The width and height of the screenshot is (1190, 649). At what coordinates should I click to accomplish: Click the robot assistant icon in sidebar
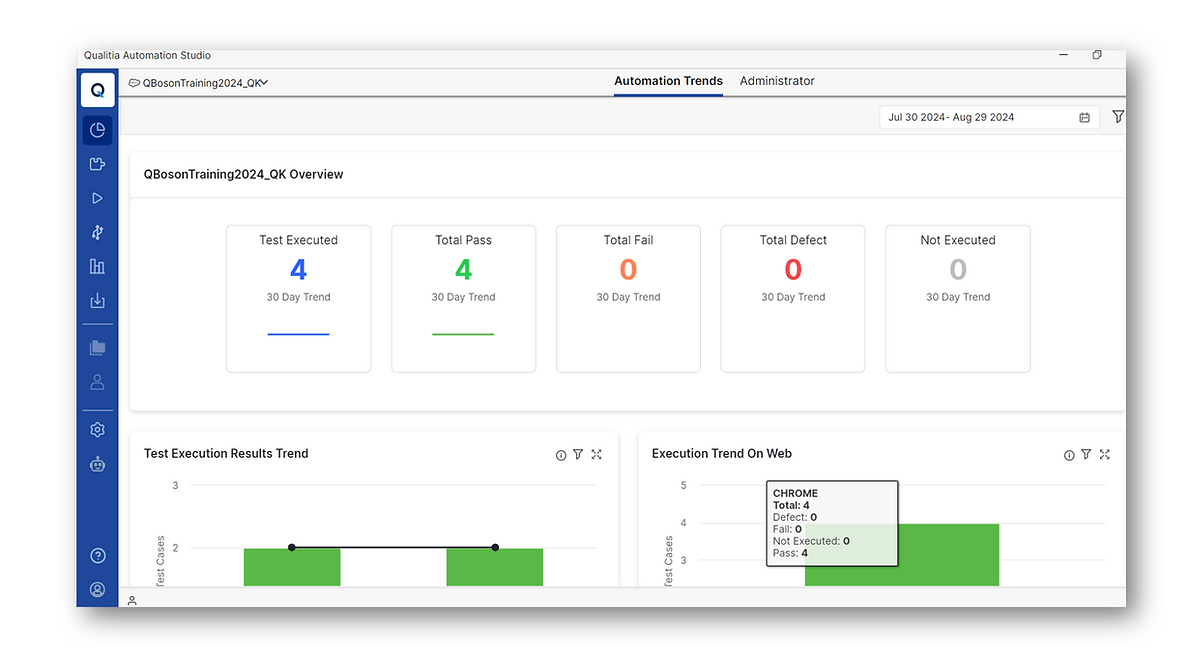[x=97, y=464]
